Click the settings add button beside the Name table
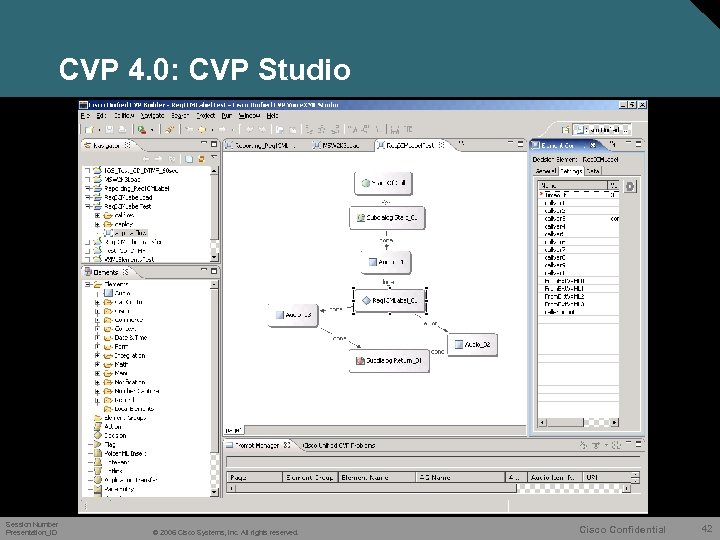The image size is (720, 540). pyautogui.click(x=630, y=186)
